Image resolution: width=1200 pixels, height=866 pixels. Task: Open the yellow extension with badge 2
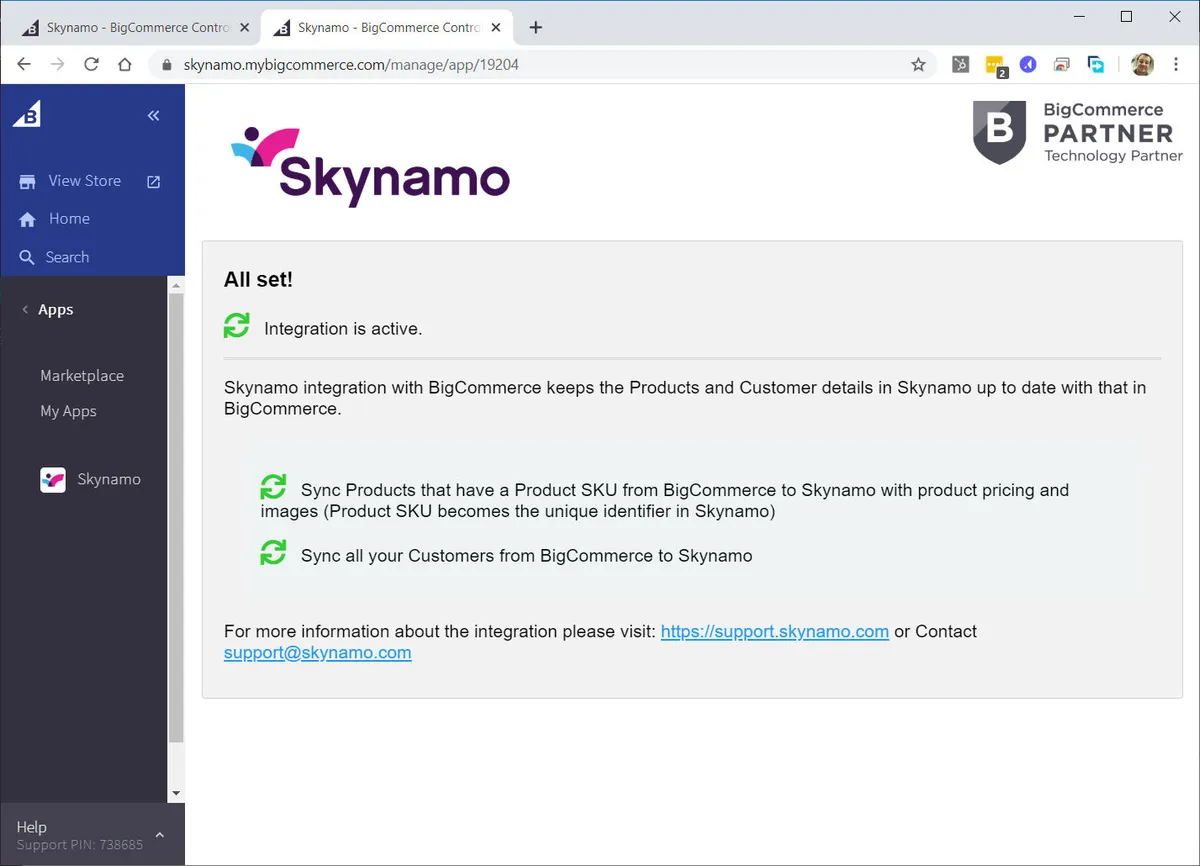tap(994, 65)
